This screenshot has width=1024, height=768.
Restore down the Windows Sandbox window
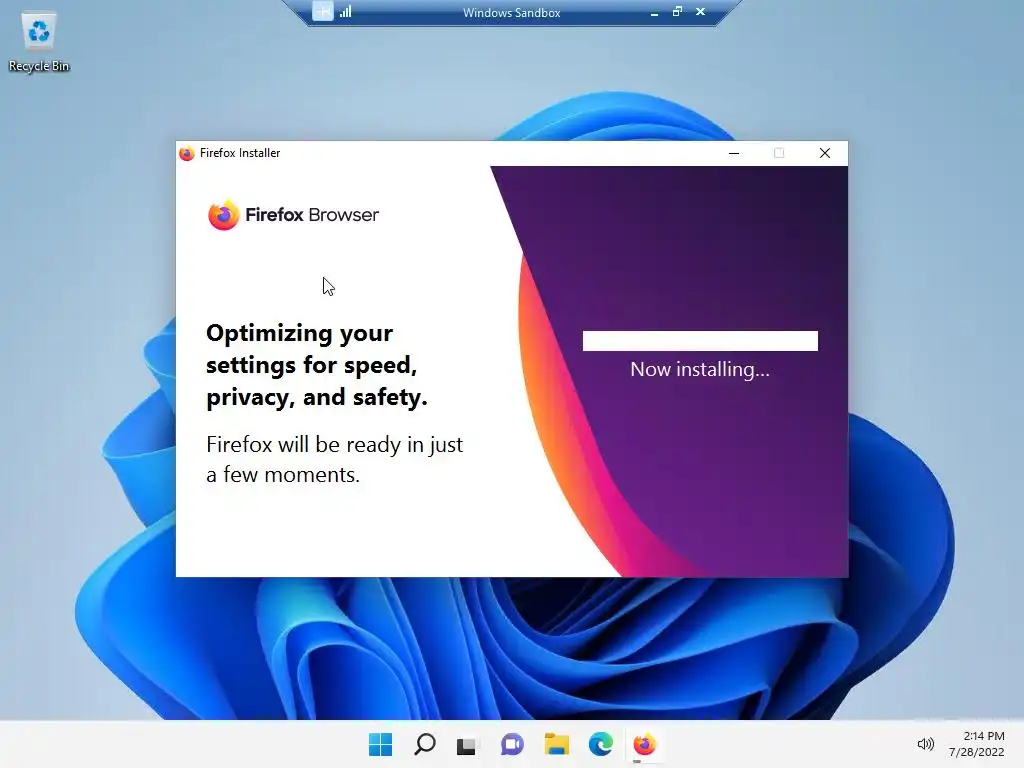(x=677, y=11)
